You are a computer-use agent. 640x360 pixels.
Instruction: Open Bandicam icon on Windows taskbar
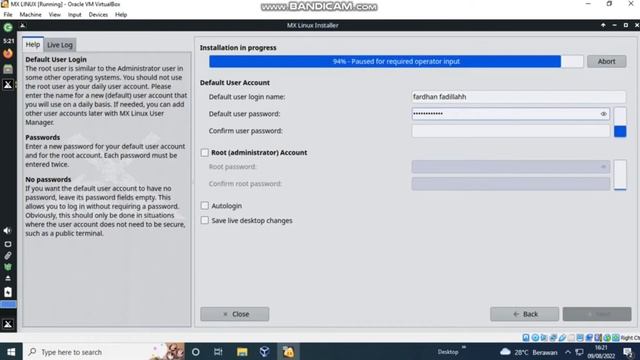click(289, 352)
